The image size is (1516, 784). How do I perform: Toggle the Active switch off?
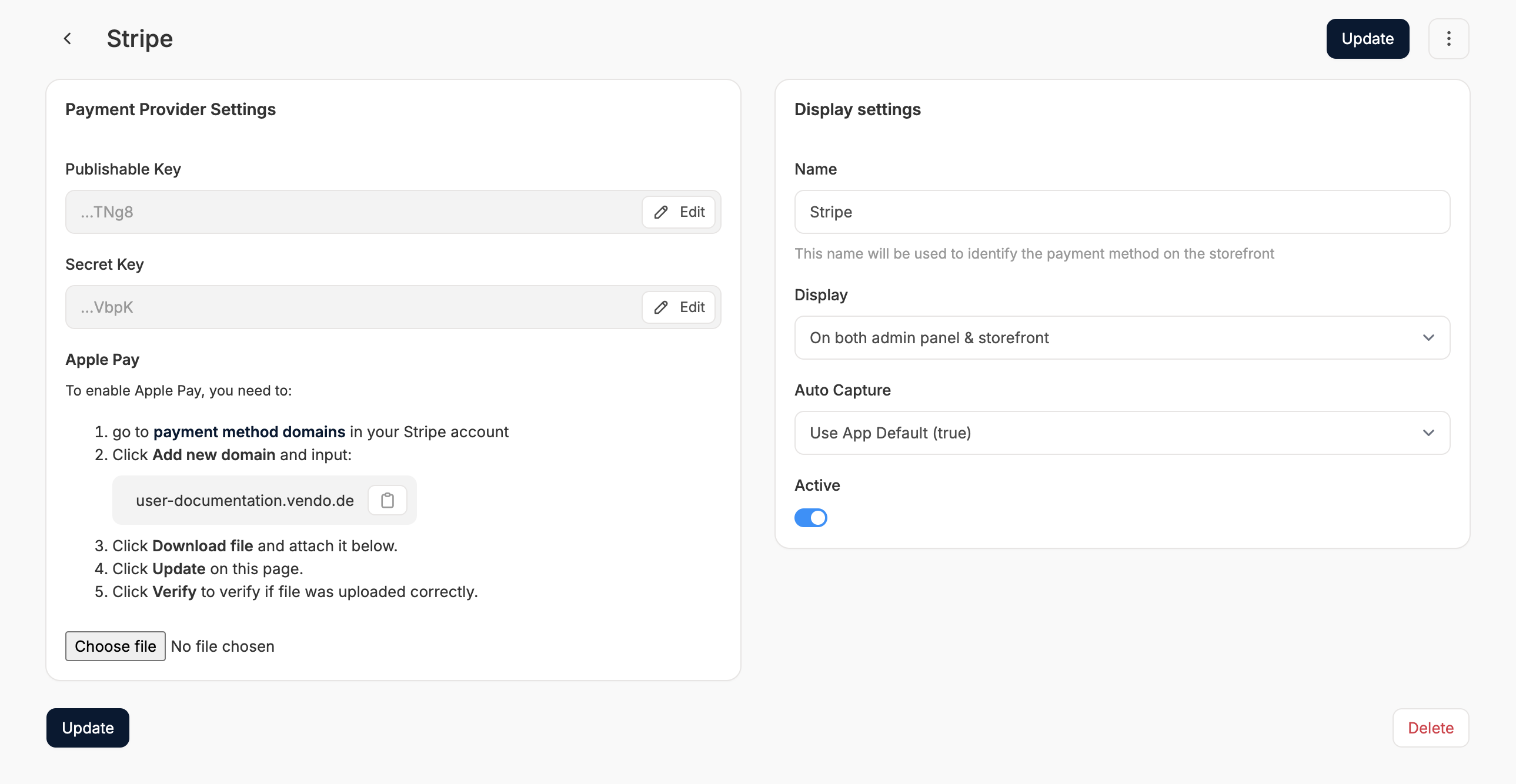(810, 518)
